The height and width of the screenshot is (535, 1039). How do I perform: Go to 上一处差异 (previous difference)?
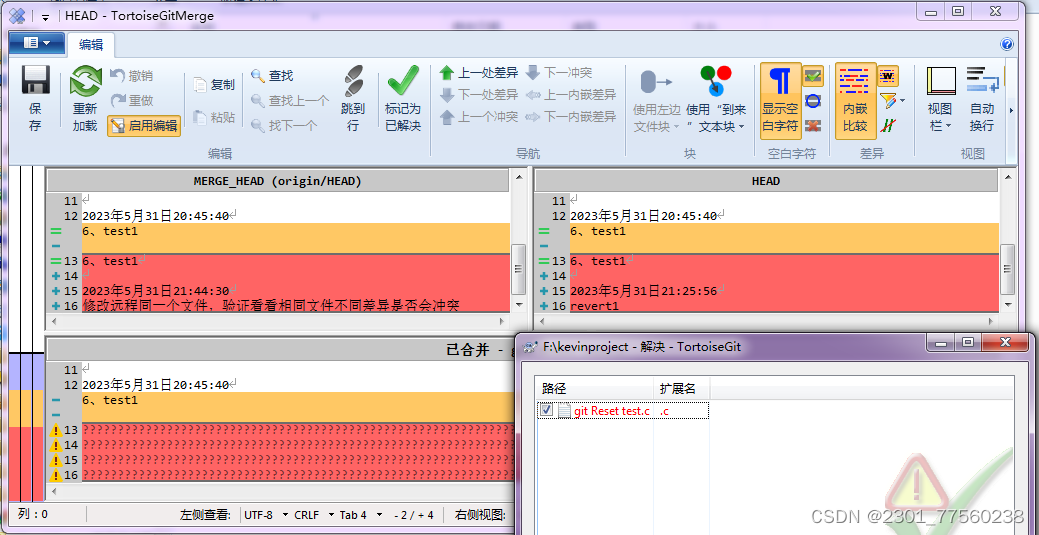(478, 73)
